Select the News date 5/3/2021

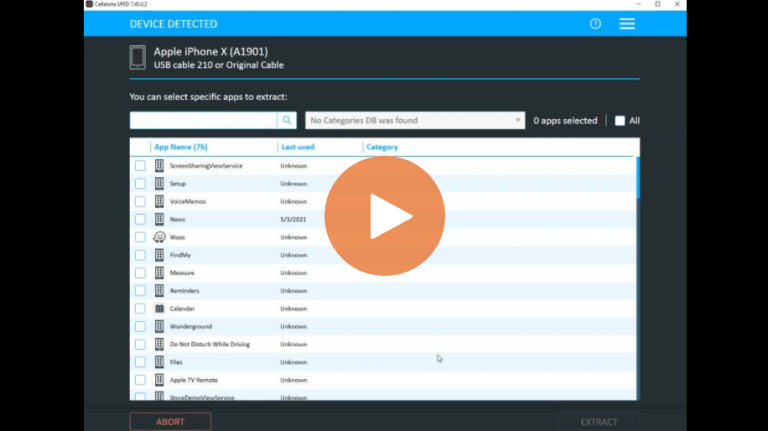click(x=293, y=219)
